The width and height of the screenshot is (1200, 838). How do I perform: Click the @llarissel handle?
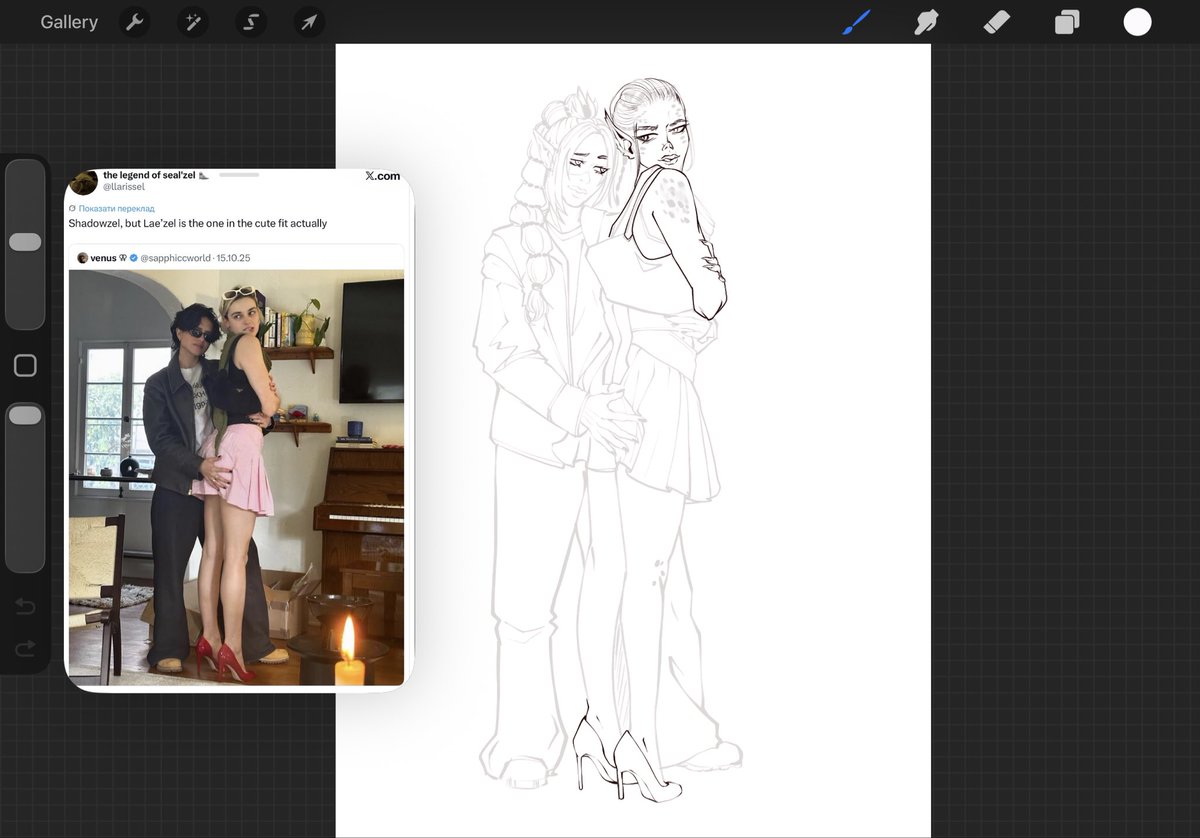[124, 187]
